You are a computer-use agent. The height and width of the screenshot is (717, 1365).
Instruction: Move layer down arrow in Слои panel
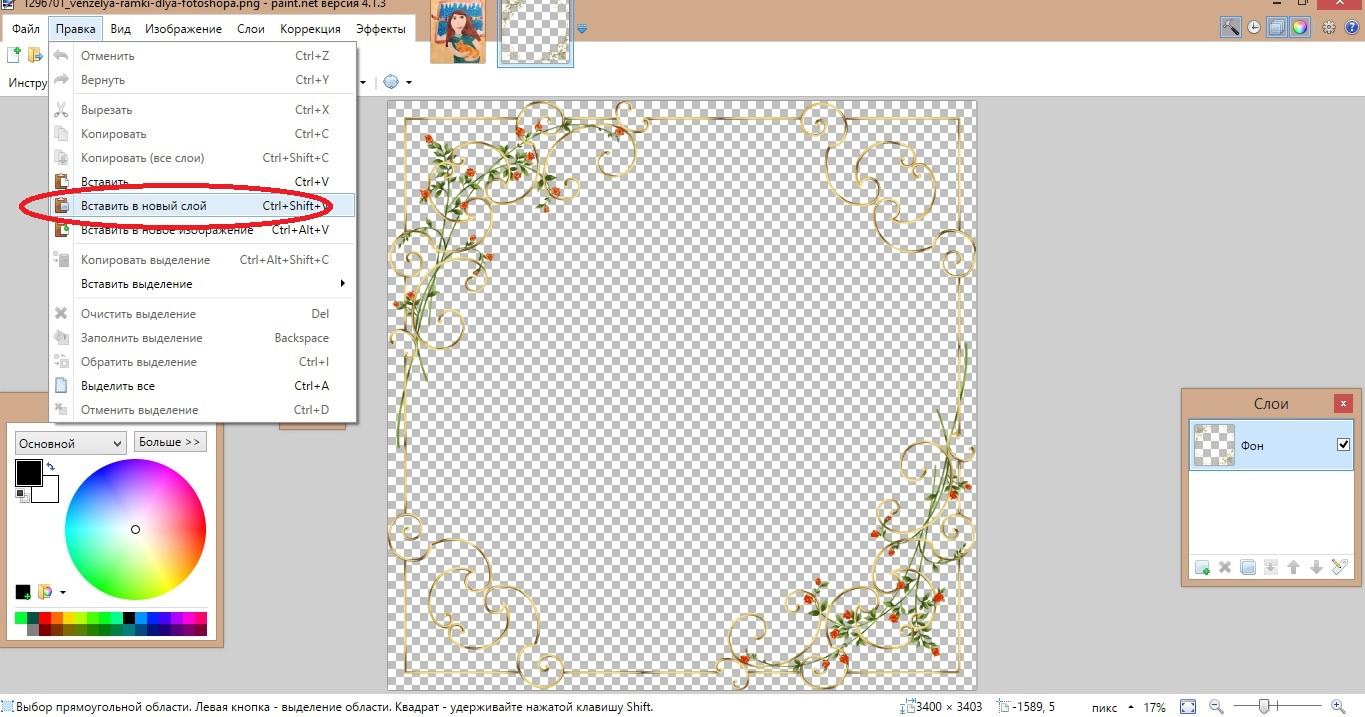click(1316, 567)
